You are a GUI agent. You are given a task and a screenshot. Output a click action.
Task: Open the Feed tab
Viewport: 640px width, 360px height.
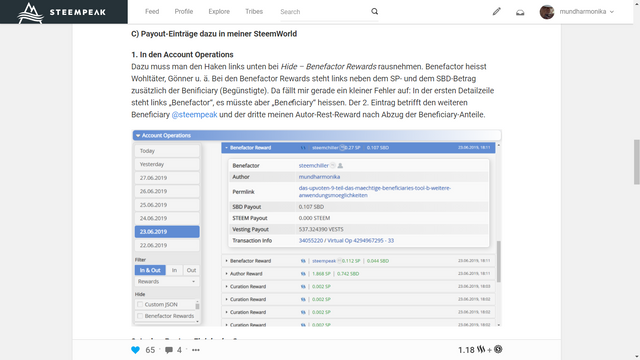(x=152, y=11)
